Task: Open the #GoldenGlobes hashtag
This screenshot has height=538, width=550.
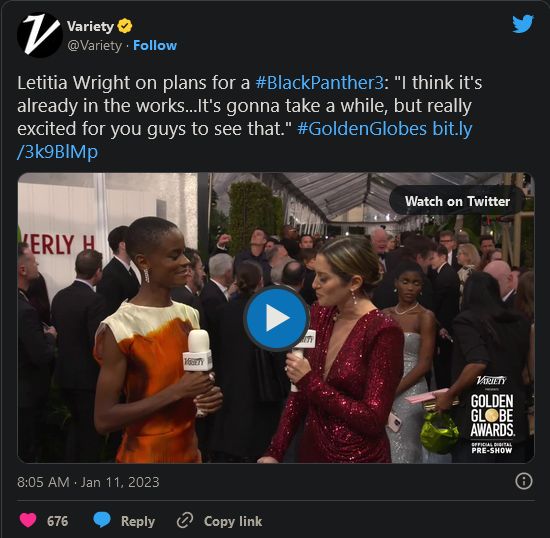Action: point(362,129)
